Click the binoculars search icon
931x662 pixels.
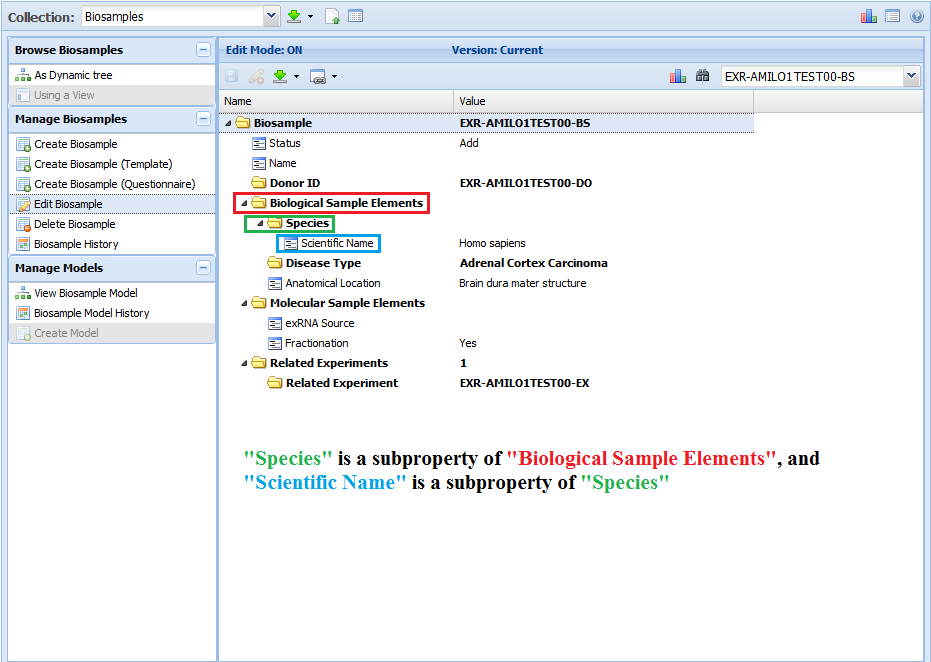tap(702, 76)
